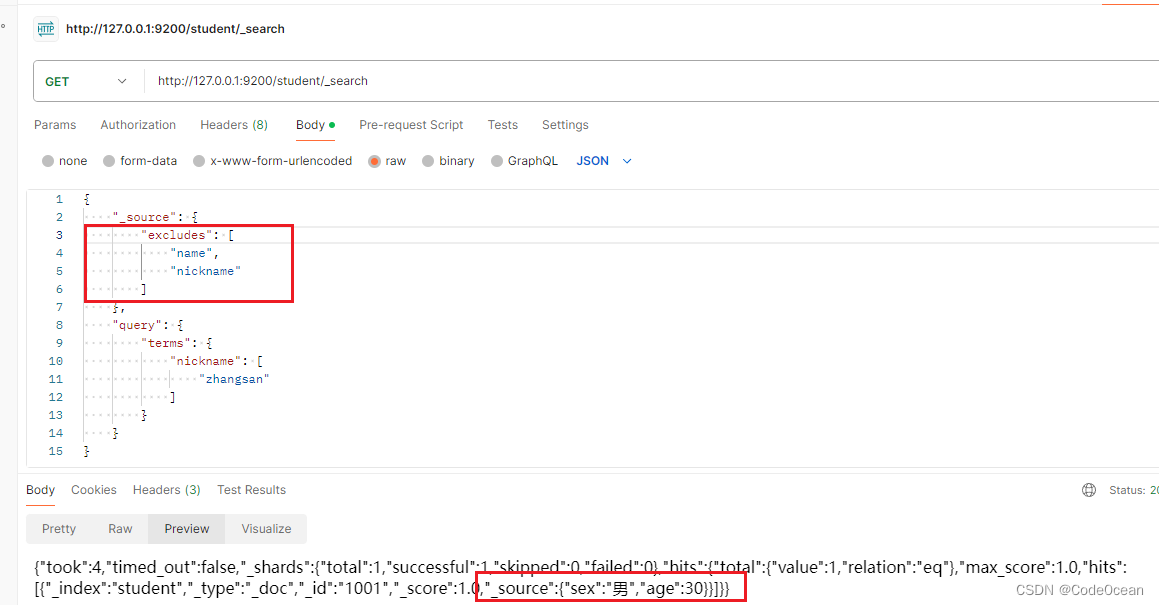Switch to the Tests tab
The width and height of the screenshot is (1159, 605).
tap(503, 125)
